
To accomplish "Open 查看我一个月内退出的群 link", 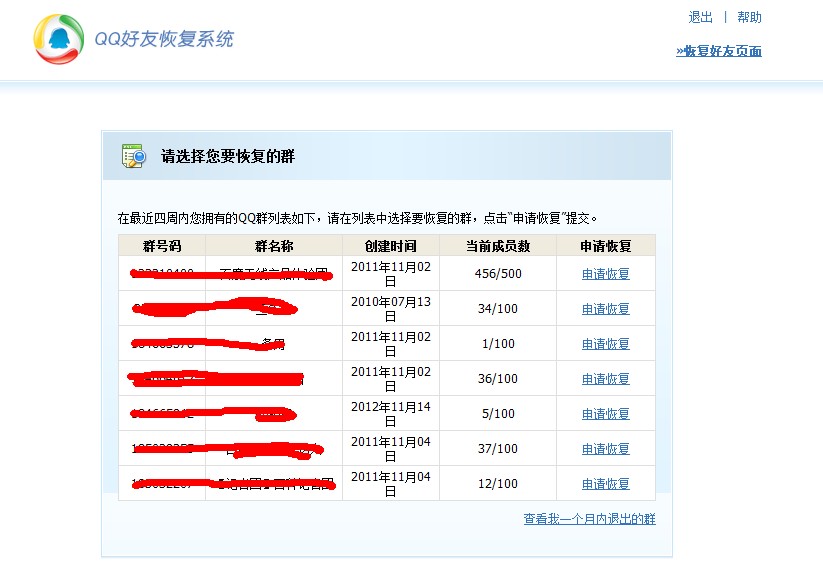I will pyautogui.click(x=589, y=519).
